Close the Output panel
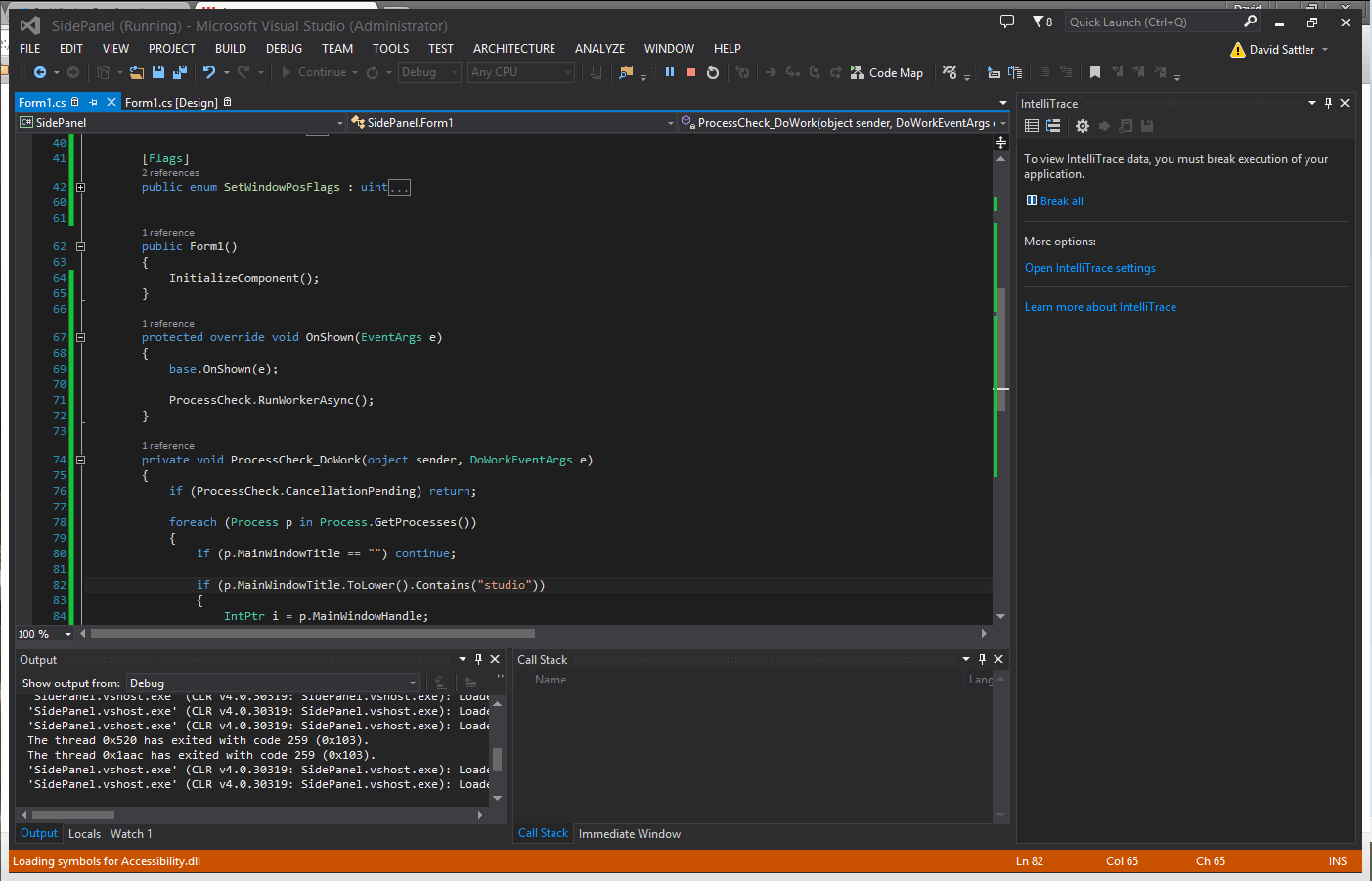 495,659
